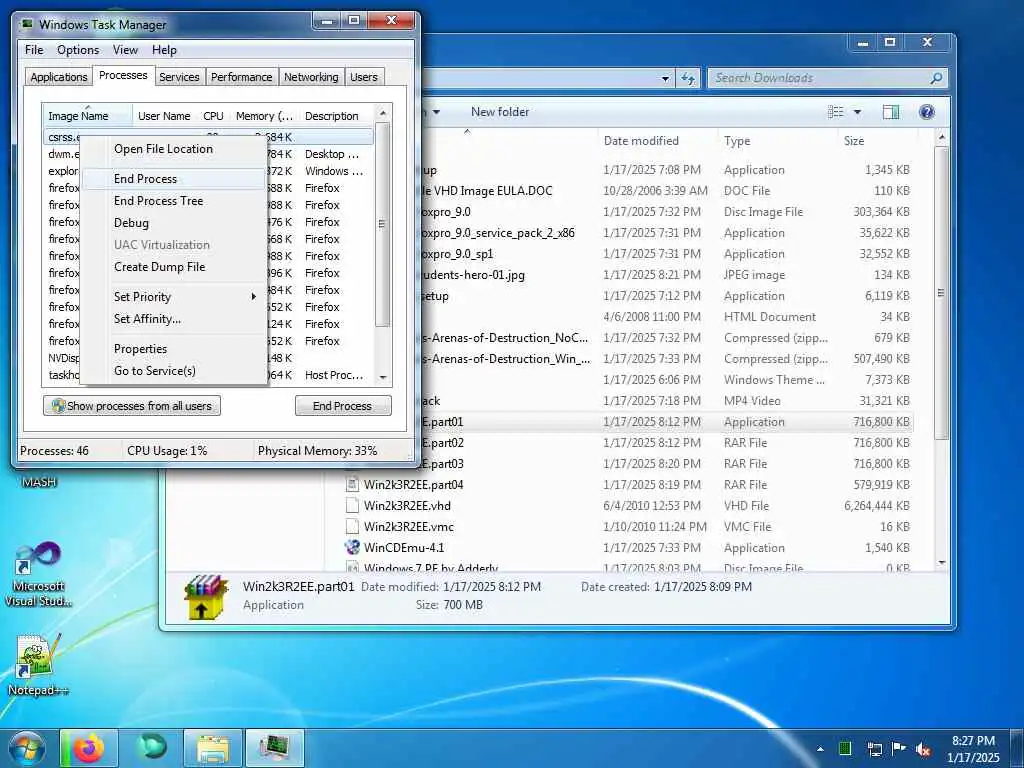The width and height of the screenshot is (1024, 768).
Task: Choose Create Dump File
Action: tap(174, 267)
